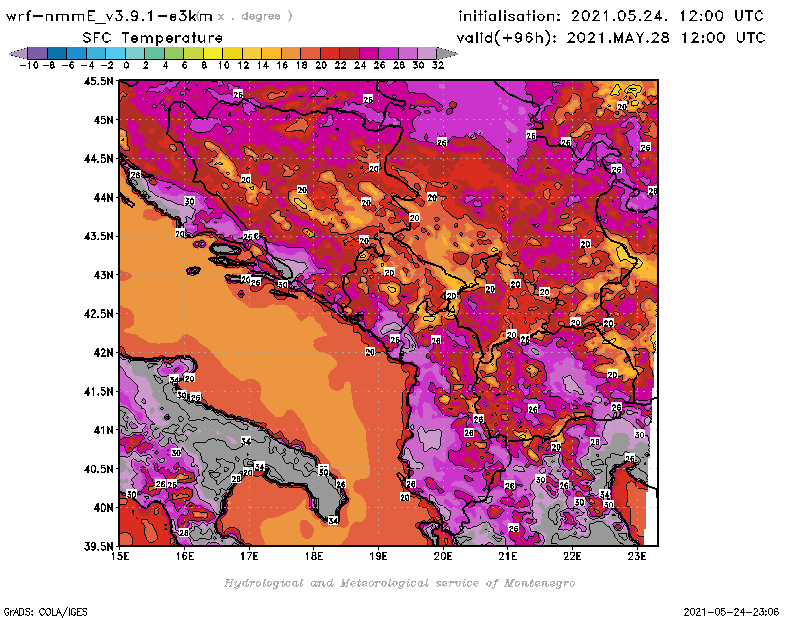
Task: Click the '43N' latitude label
Action: [103, 275]
